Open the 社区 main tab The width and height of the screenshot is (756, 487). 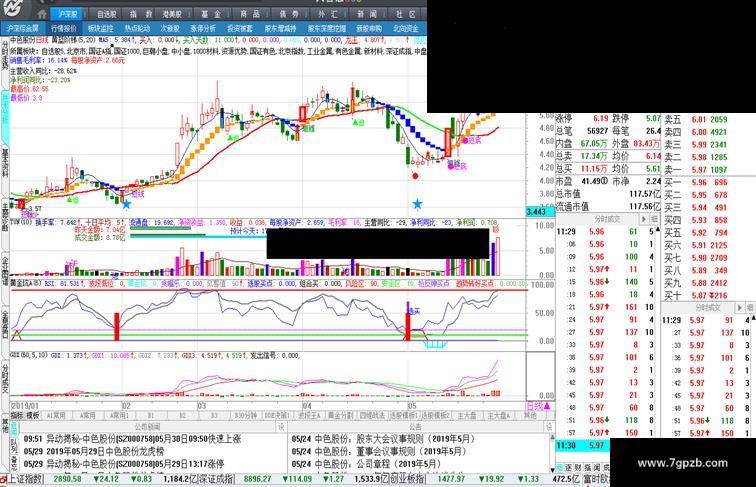tap(405, 14)
